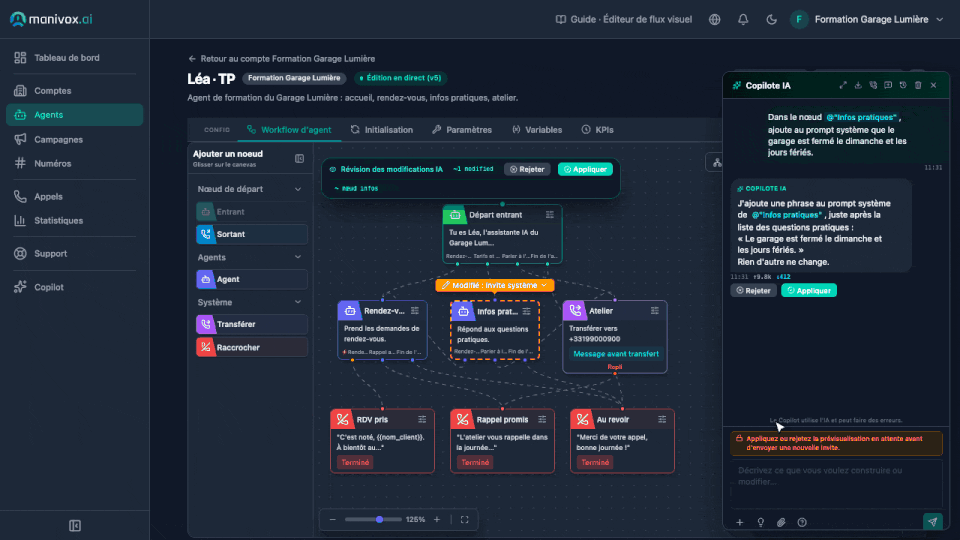
Task: Delete the Copilote IA conversation with trash icon
Action: pyautogui.click(x=918, y=86)
